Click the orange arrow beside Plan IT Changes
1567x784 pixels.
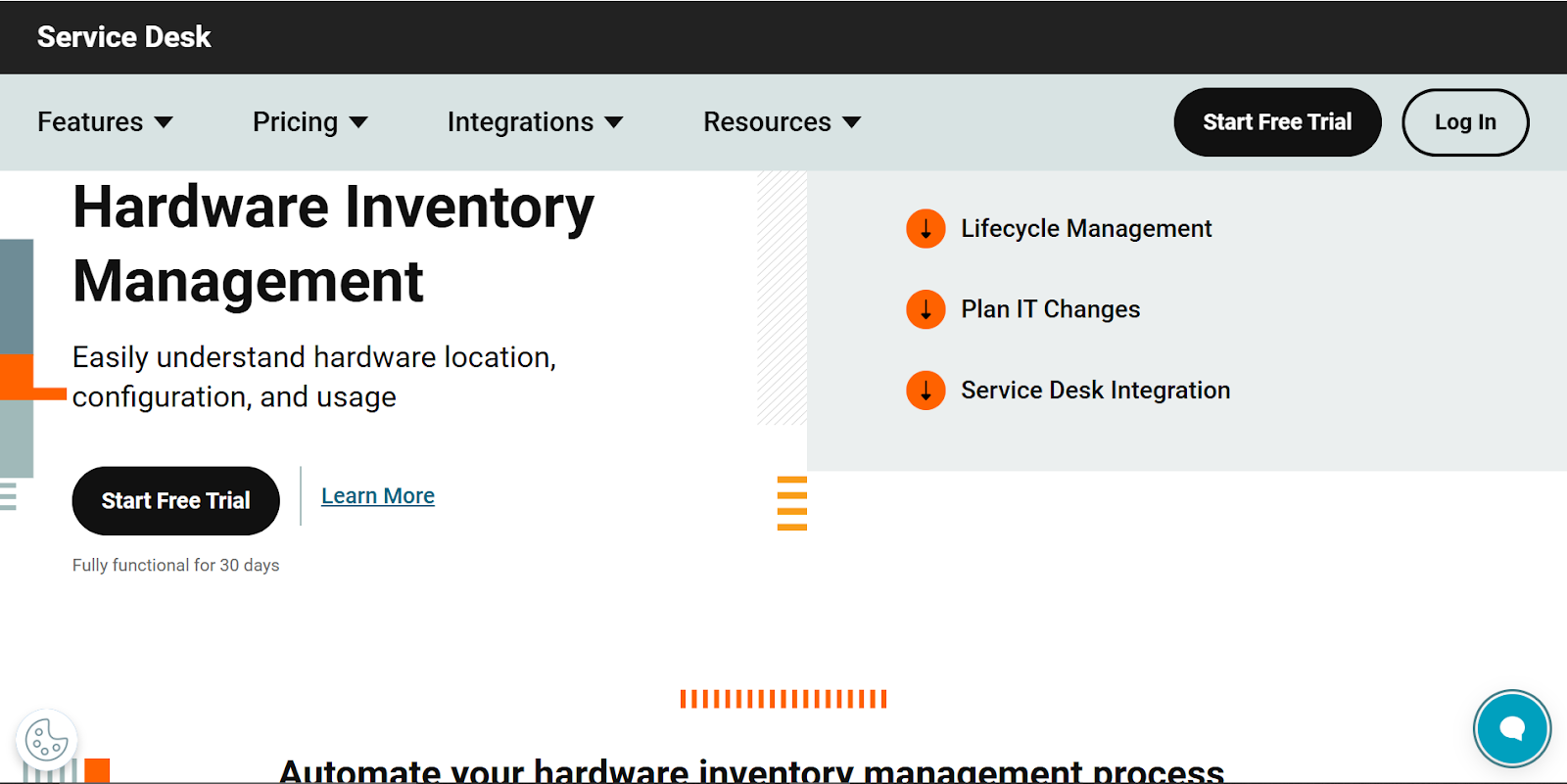click(926, 309)
